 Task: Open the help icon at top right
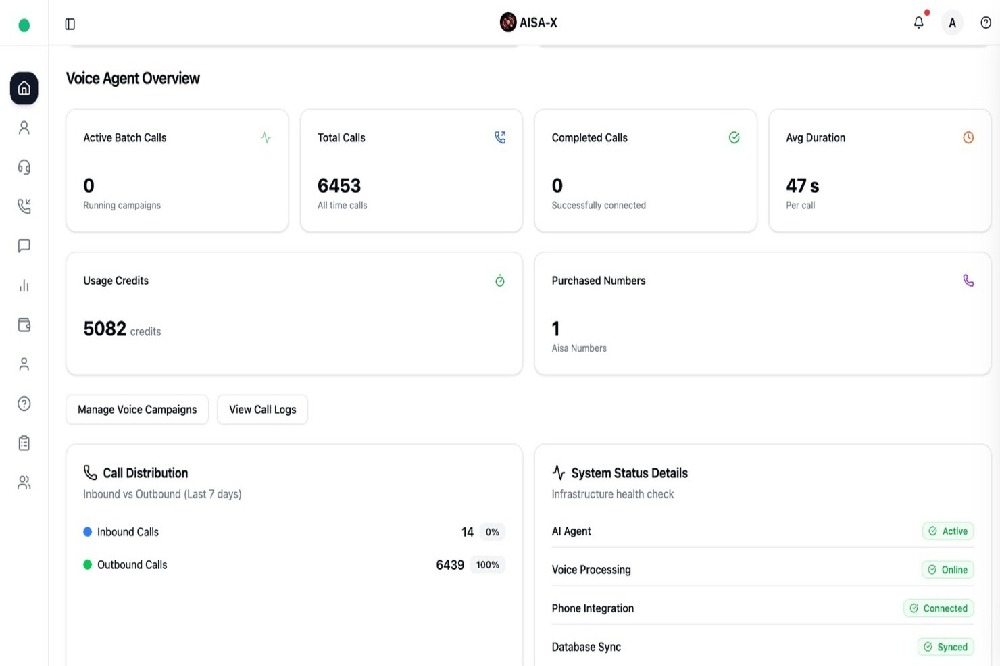[984, 22]
